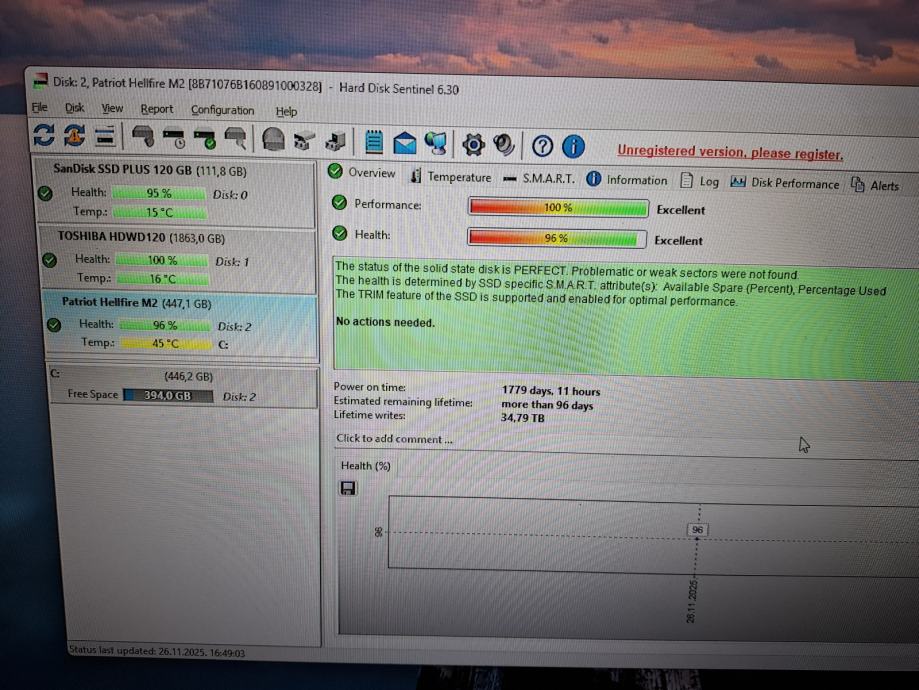
Task: Switch to the S.M.A.R.T. tab
Action: tap(539, 178)
